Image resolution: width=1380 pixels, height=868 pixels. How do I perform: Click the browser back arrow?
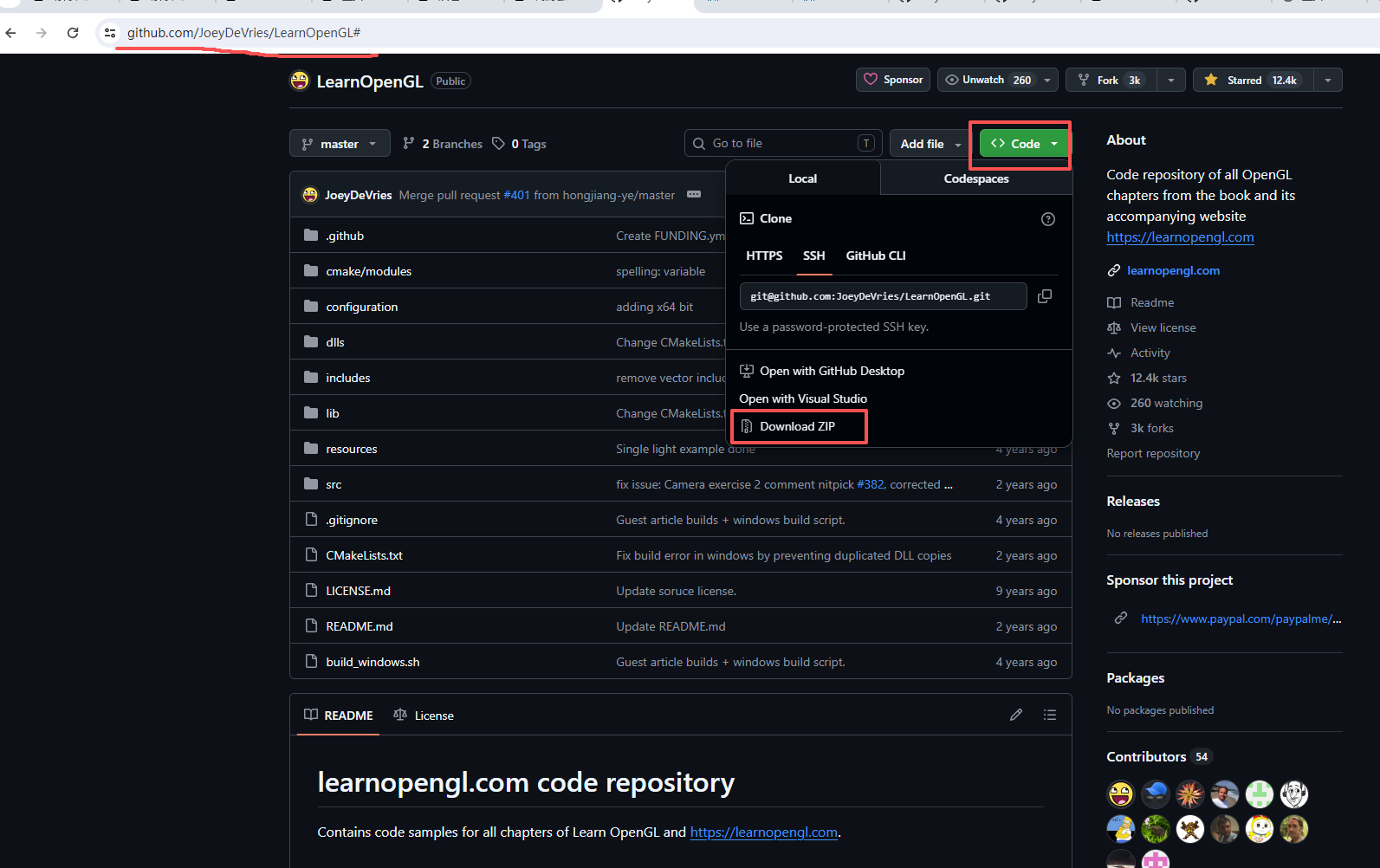[x=10, y=33]
